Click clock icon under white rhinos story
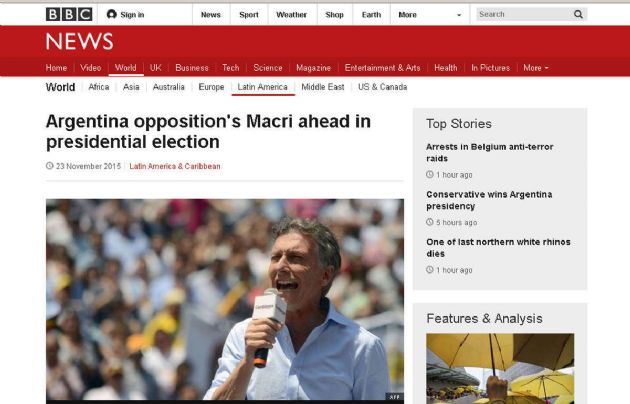The image size is (630, 404). click(430, 270)
